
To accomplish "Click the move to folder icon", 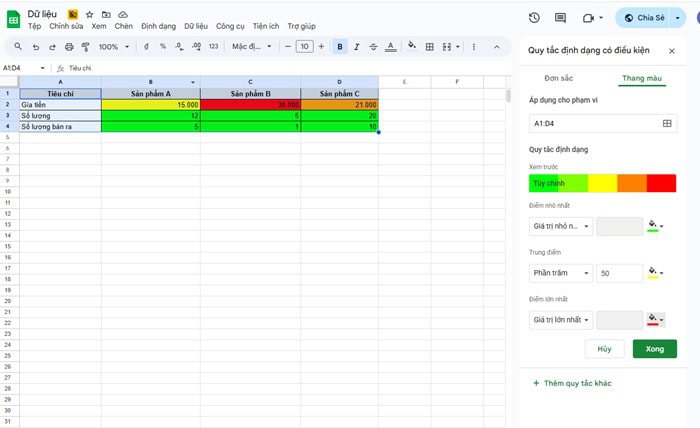I will point(106,15).
